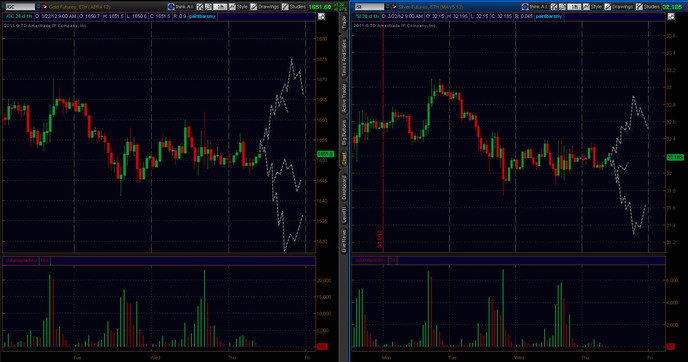Open Studies menu on gold chart
Viewport: 688px width, 362px height.
(x=294, y=7)
